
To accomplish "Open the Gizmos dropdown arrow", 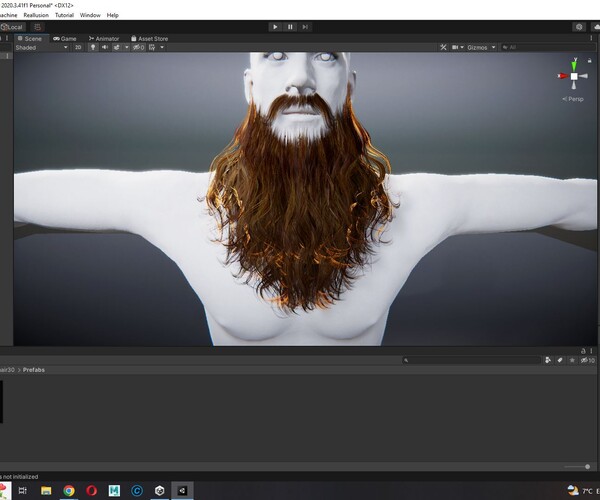I will 494,47.
